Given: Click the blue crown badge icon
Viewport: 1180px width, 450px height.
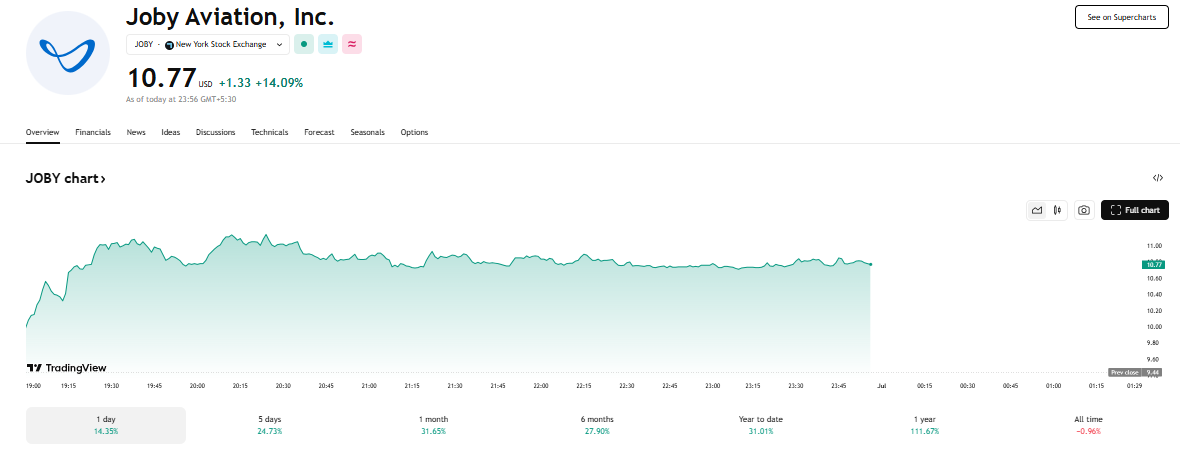Looking at the screenshot, I should click(x=328, y=44).
